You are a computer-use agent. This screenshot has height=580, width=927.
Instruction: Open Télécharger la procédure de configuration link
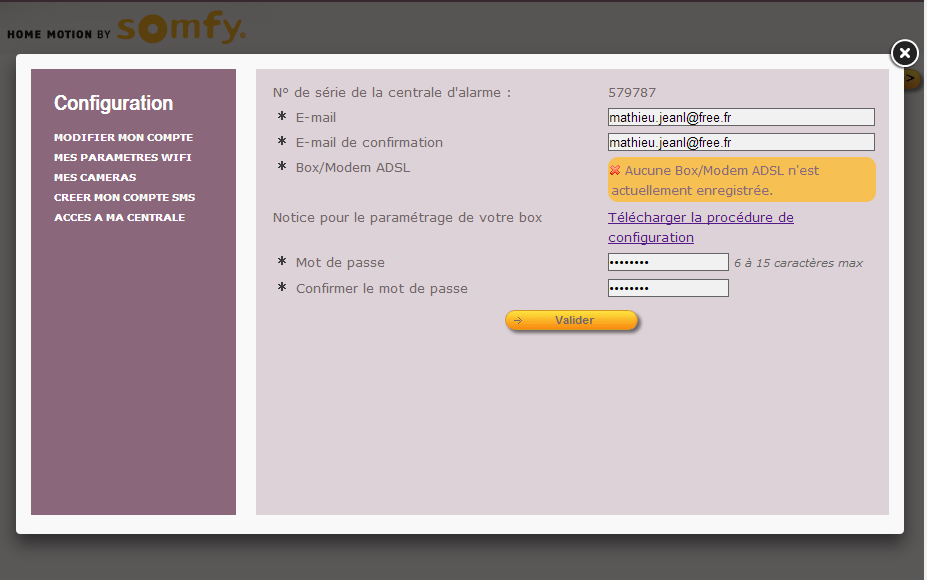pyautogui.click(x=700, y=227)
